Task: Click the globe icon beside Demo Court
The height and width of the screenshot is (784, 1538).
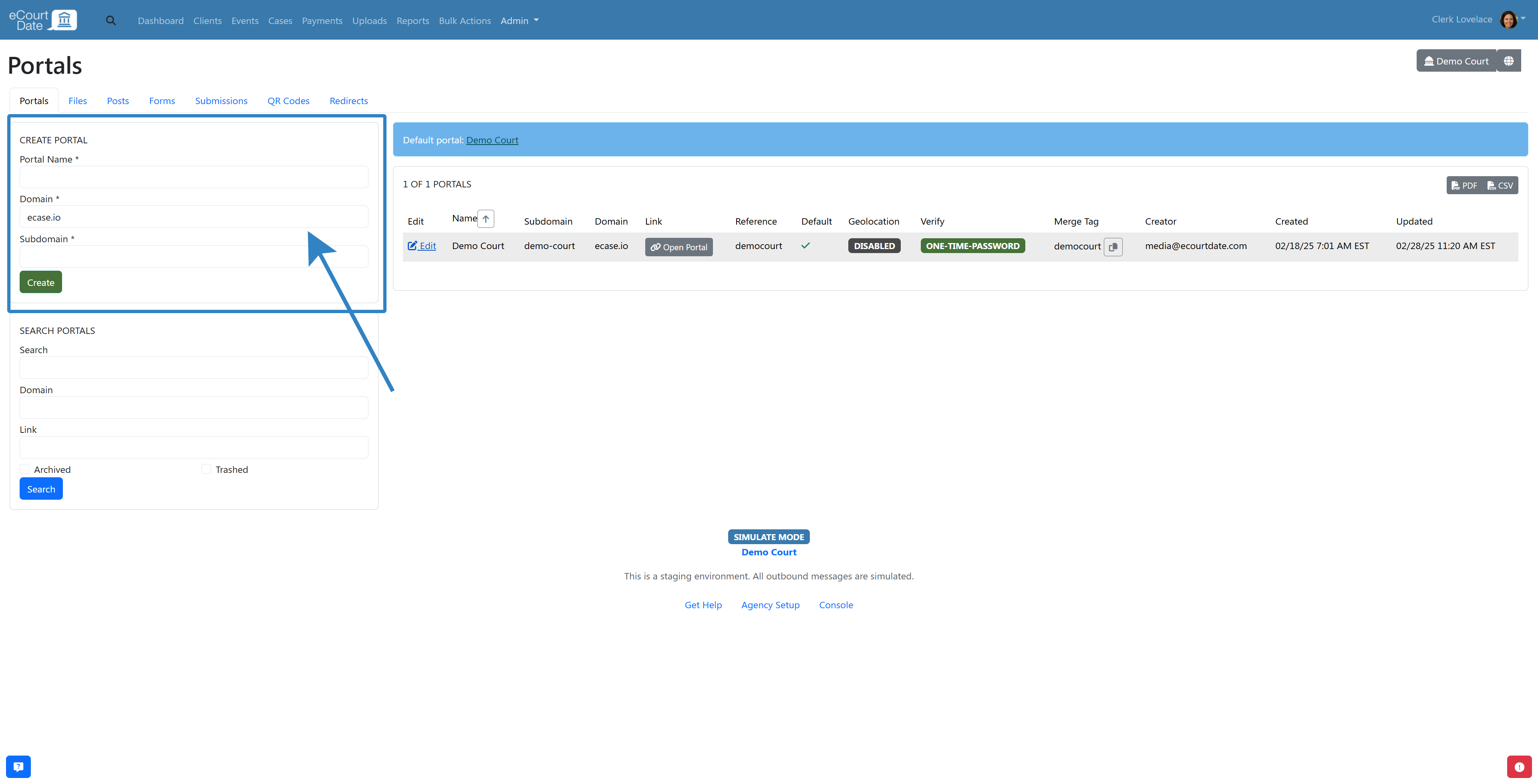Action: pyautogui.click(x=1509, y=61)
